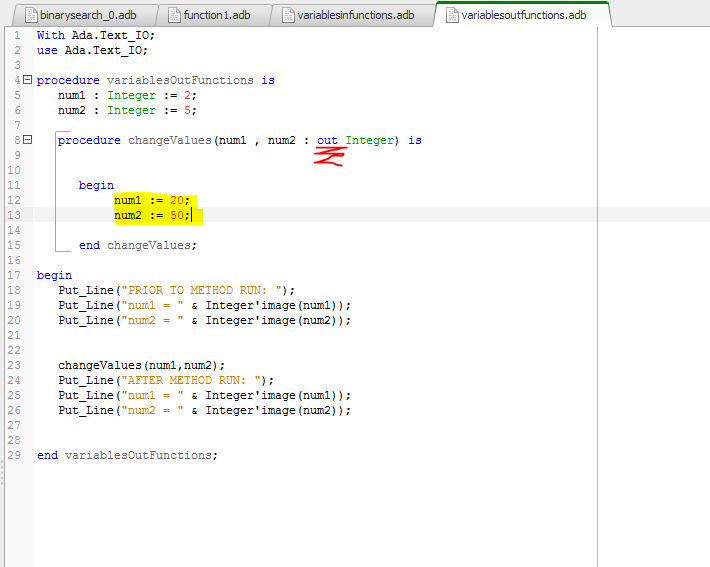Click the 'is' keyword on line 4
Viewport: 710px width, 567px height.
268,80
